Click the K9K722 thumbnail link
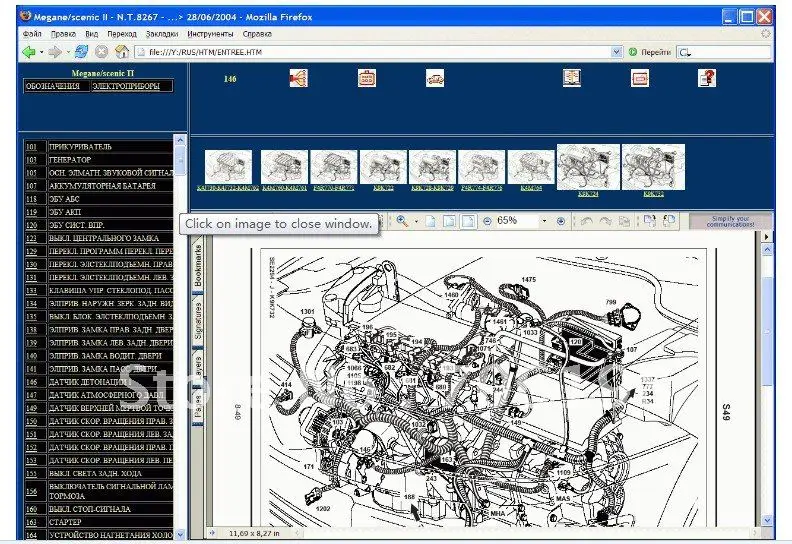792x544 pixels. click(383, 188)
